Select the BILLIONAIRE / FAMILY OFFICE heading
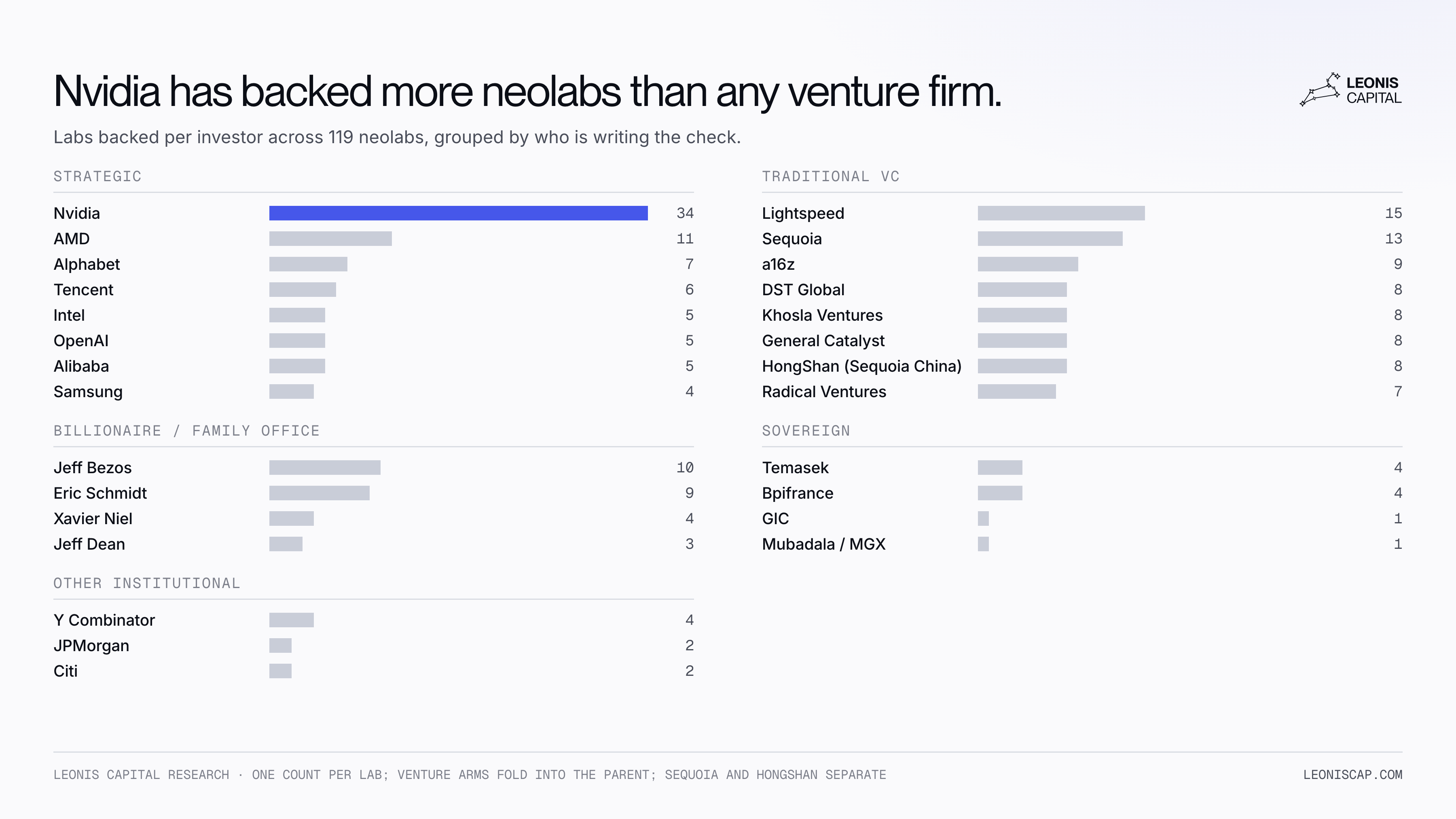Viewport: 1456px width, 819px height. (x=186, y=431)
